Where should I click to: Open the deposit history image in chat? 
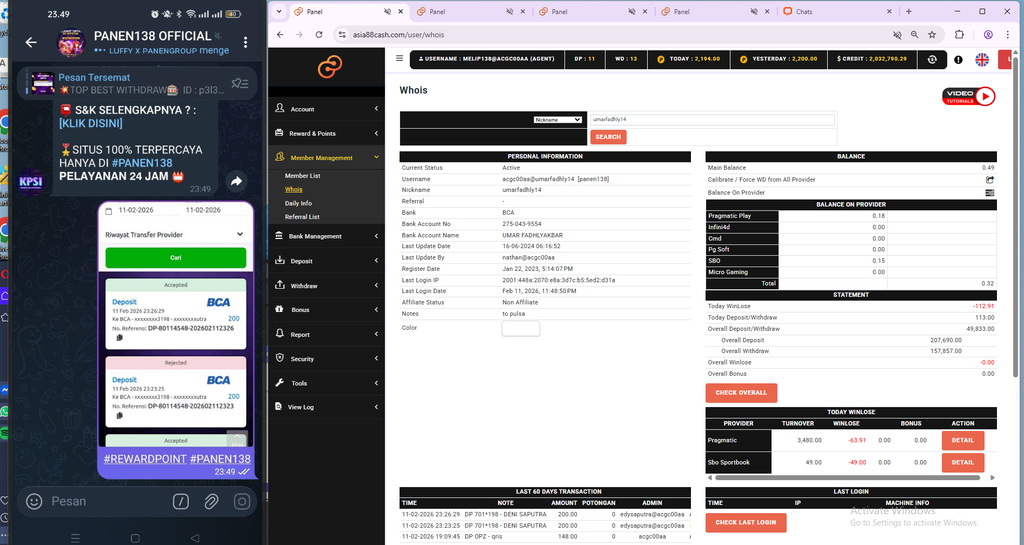(176, 323)
